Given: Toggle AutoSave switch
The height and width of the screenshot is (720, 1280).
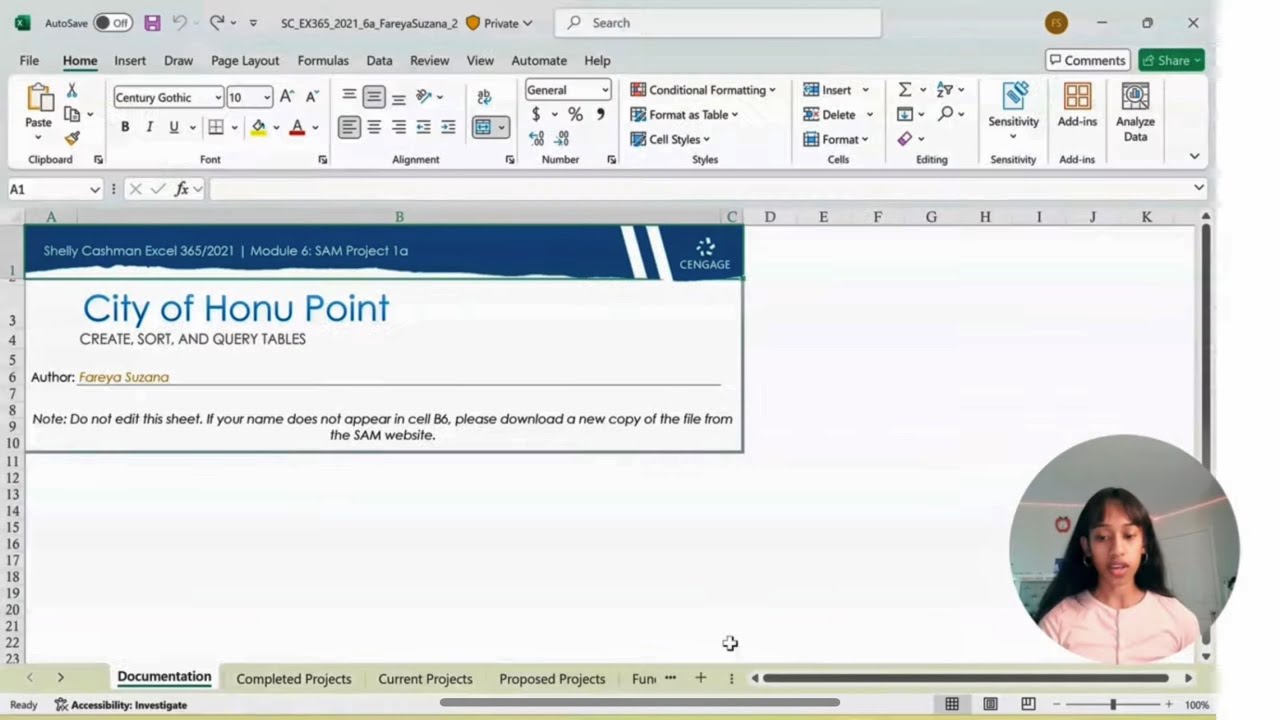Looking at the screenshot, I should [x=113, y=23].
